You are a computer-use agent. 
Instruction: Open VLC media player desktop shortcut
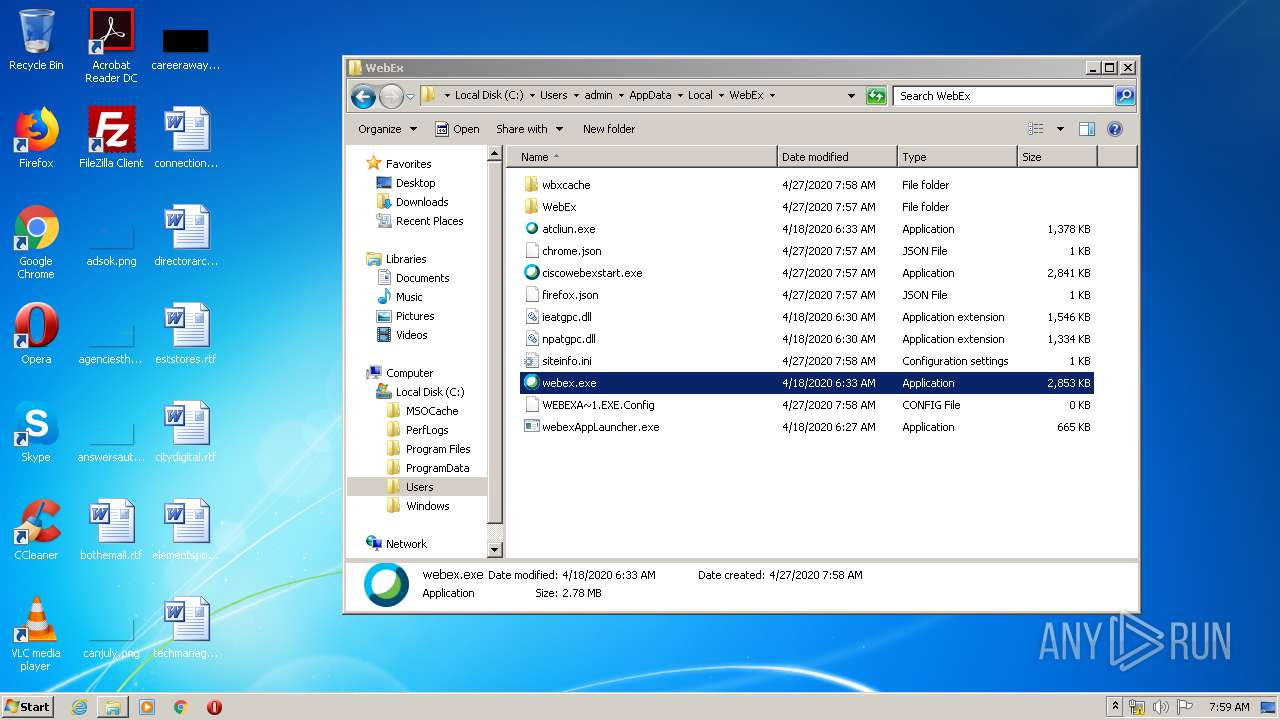click(36, 634)
